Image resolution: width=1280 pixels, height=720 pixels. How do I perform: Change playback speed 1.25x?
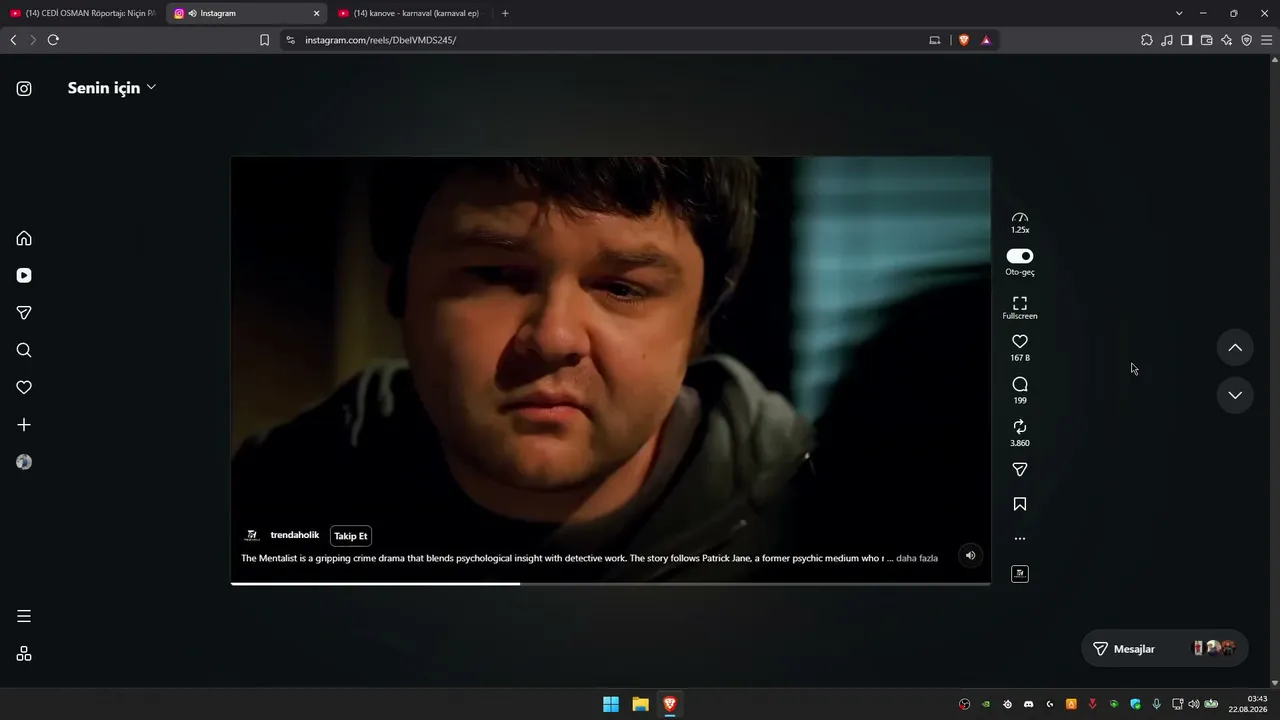coord(1020,223)
